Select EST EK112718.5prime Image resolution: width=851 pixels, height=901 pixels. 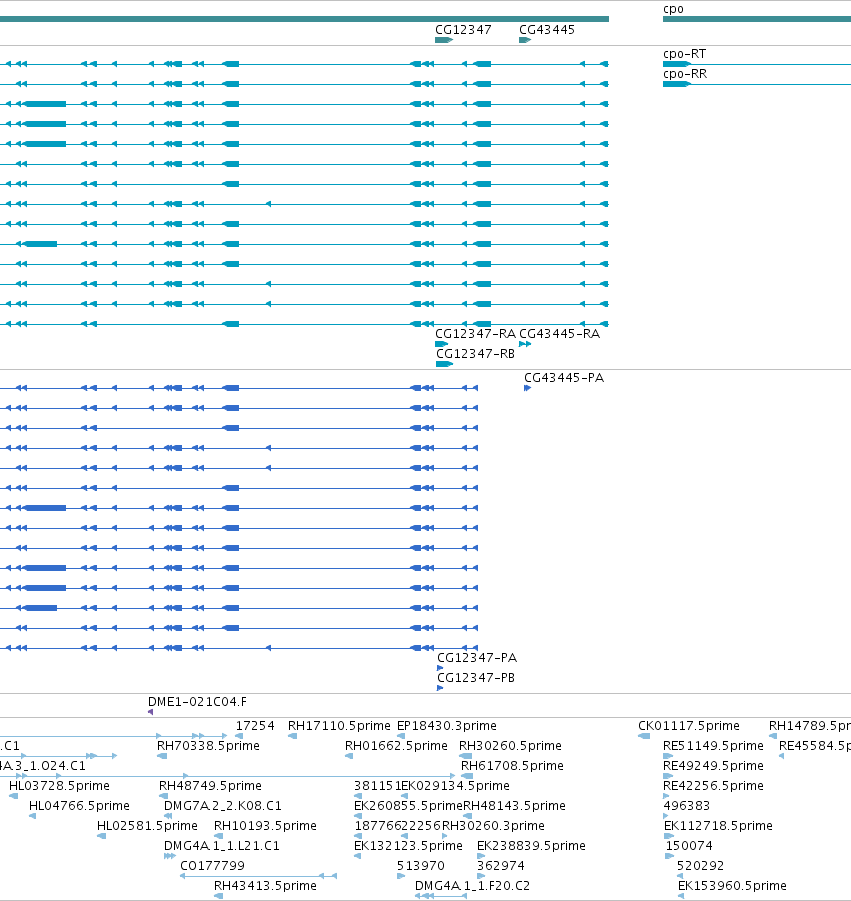718,826
